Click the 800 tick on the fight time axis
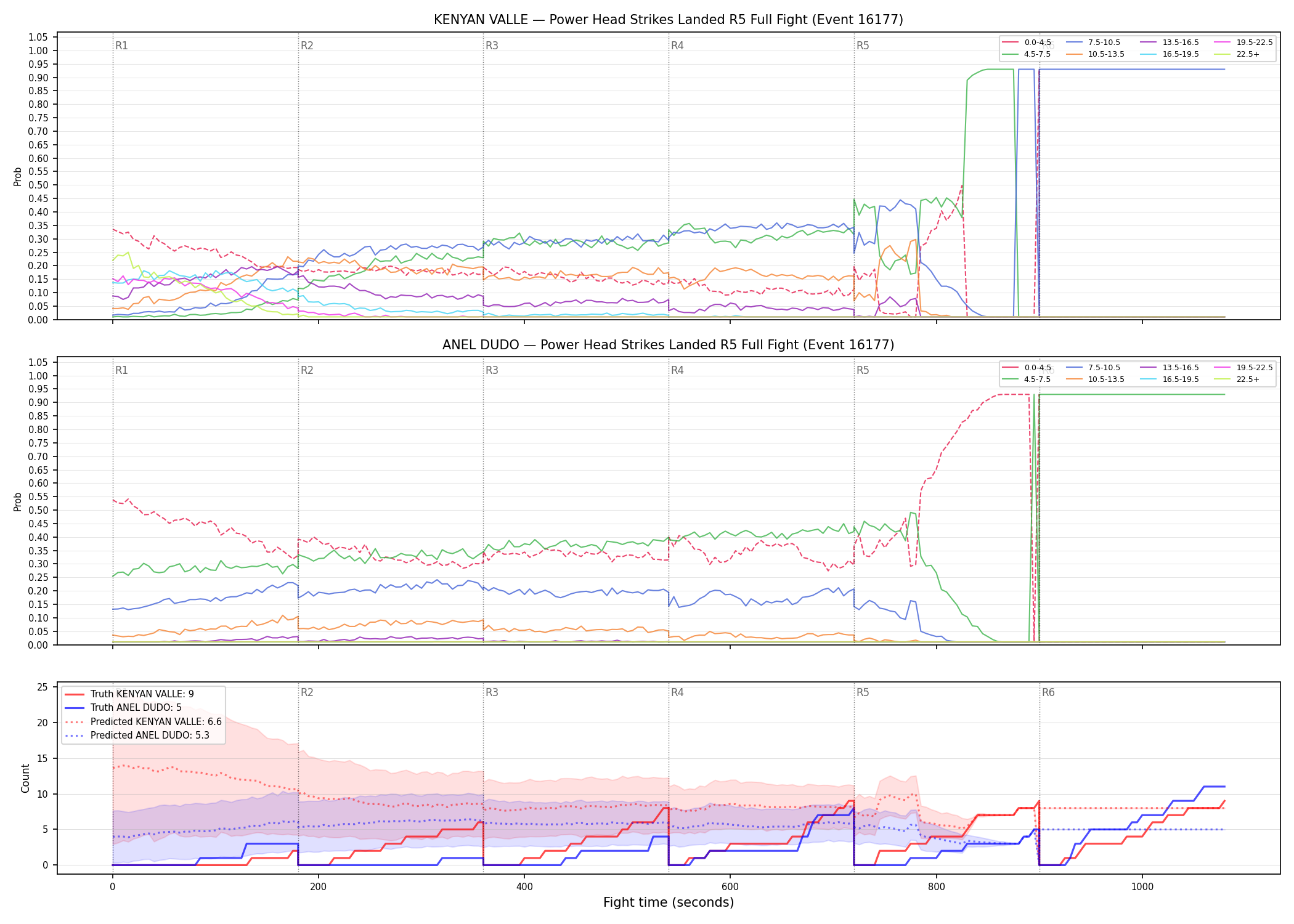This screenshot has height=924, width=1294. point(936,887)
